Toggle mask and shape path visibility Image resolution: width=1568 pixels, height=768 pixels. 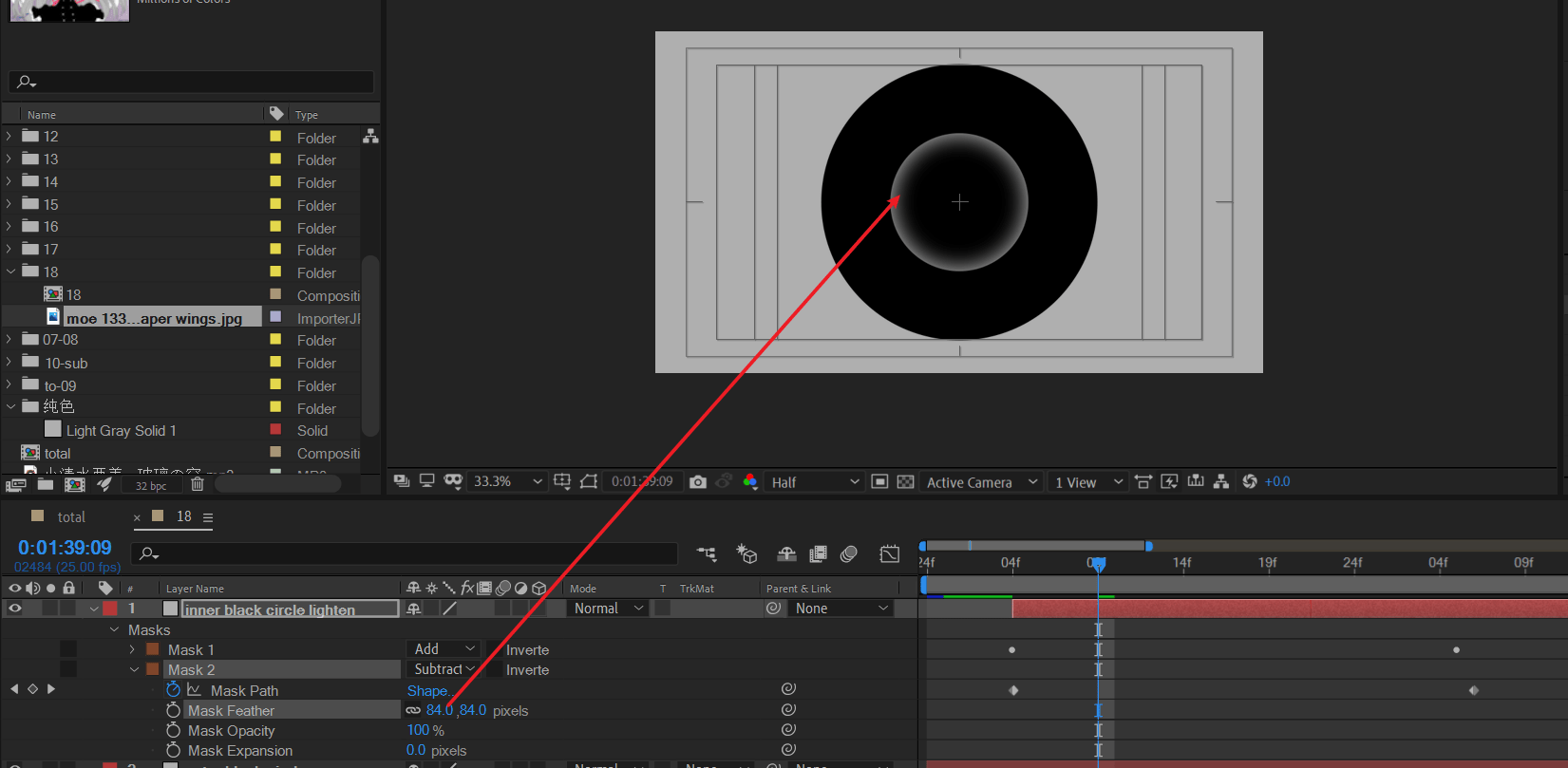coord(453,481)
